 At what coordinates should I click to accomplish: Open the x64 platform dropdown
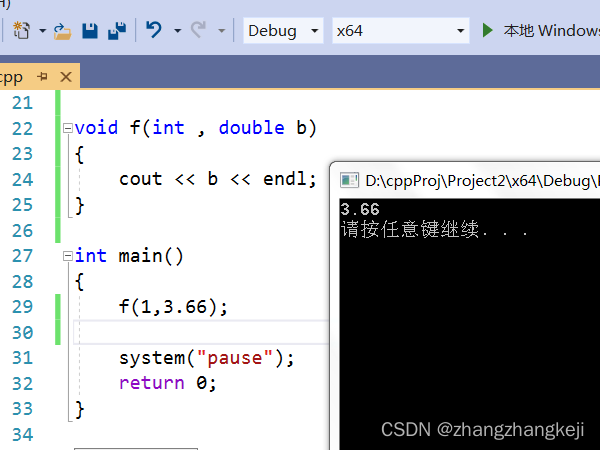pyautogui.click(x=401, y=31)
